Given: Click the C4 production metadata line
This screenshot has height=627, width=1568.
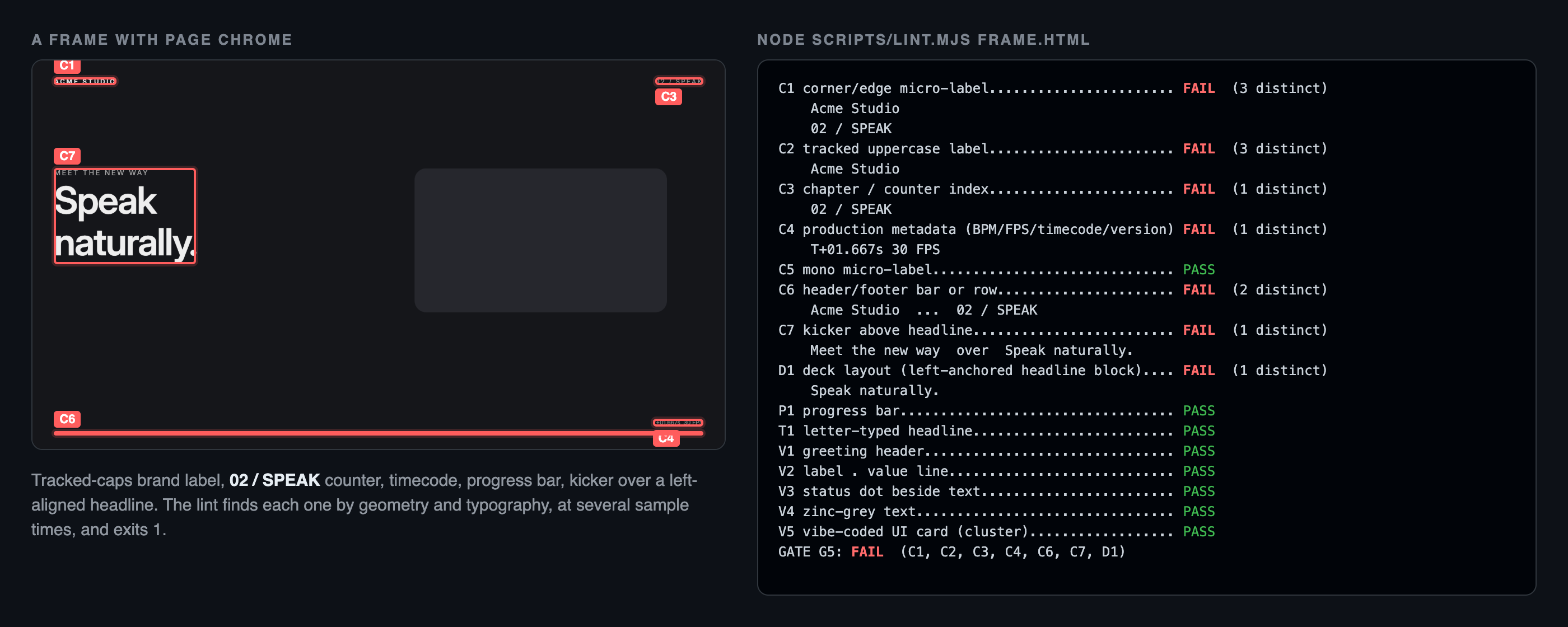Looking at the screenshot, I should [1053, 229].
